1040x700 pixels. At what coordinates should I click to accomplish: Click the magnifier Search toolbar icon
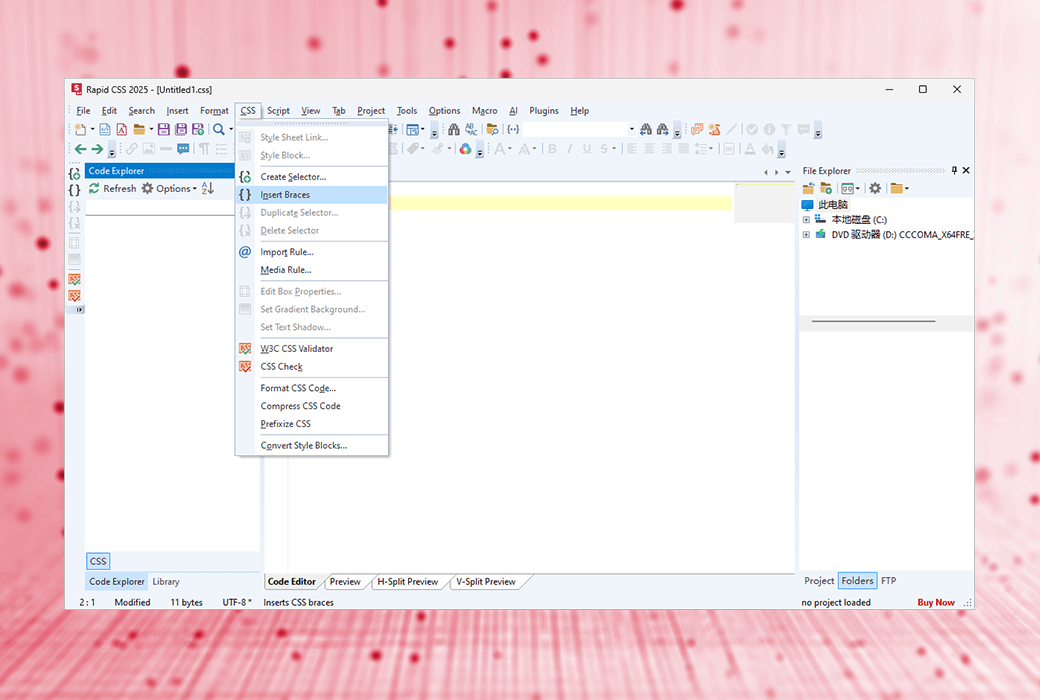coord(218,129)
